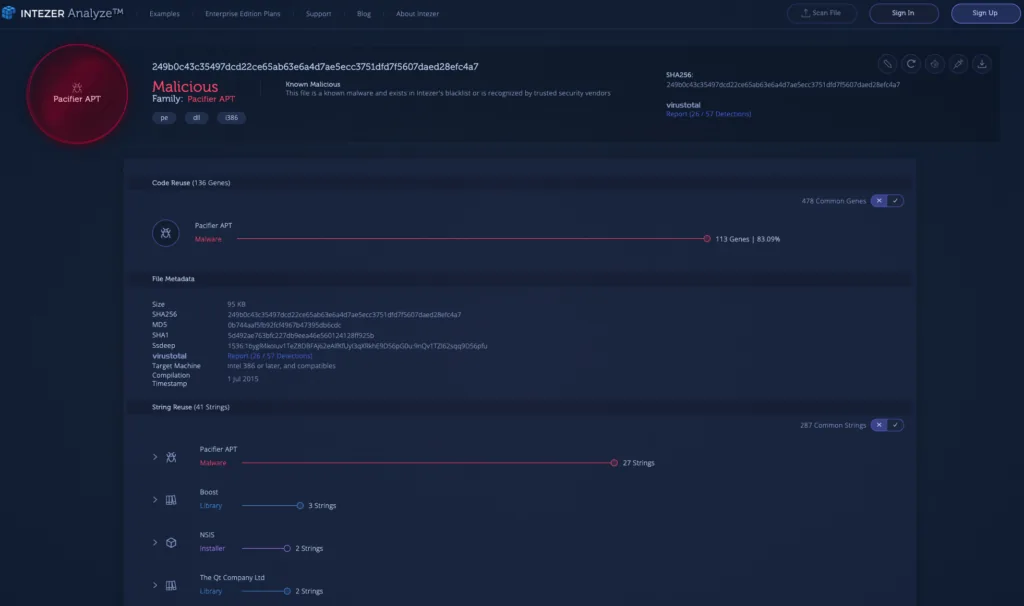This screenshot has height=606, width=1024.
Task: Turn off Common Genes with X toggle
Action: coord(879,201)
